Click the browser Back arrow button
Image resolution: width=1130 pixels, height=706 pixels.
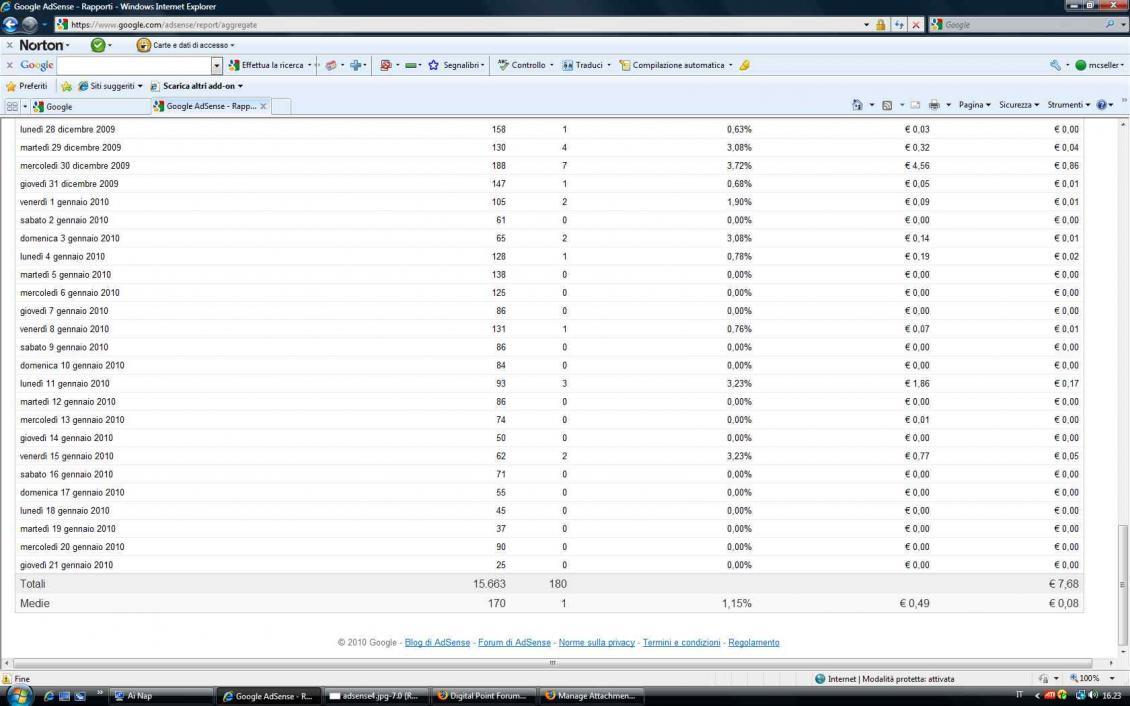tap(11, 25)
